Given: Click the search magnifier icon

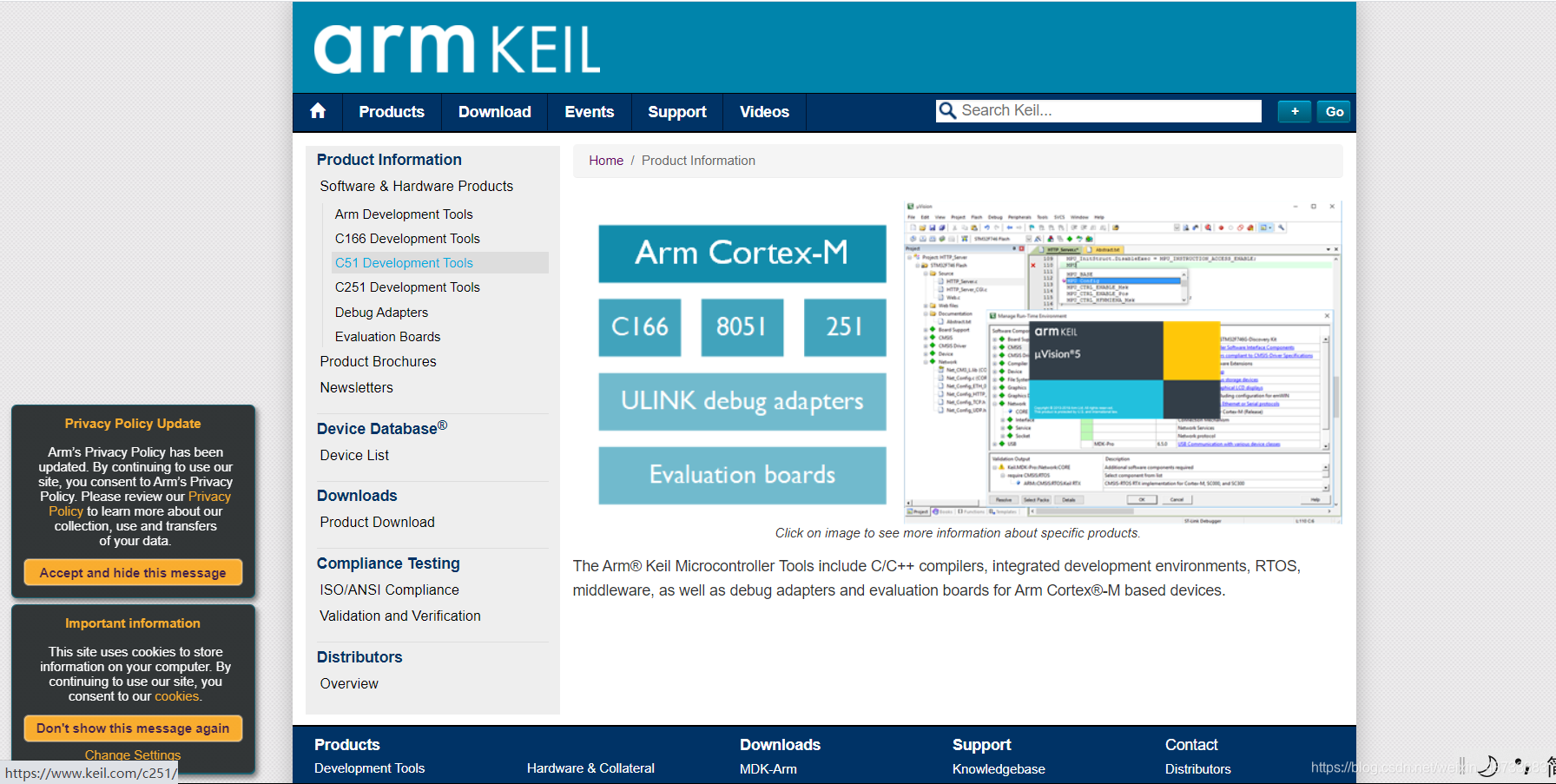Looking at the screenshot, I should (x=947, y=110).
